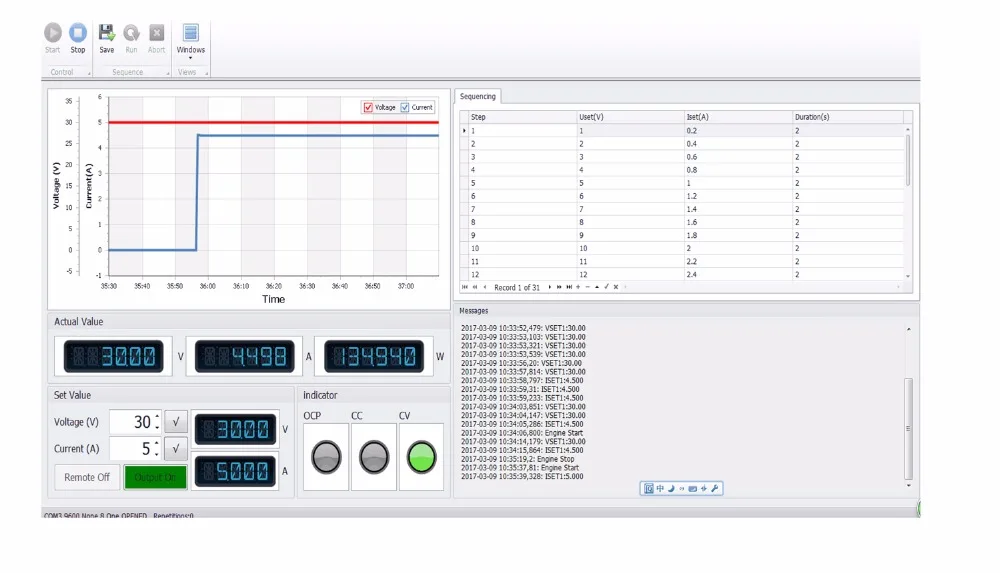Click the Remote Off button
1000x573 pixels.
(87, 477)
